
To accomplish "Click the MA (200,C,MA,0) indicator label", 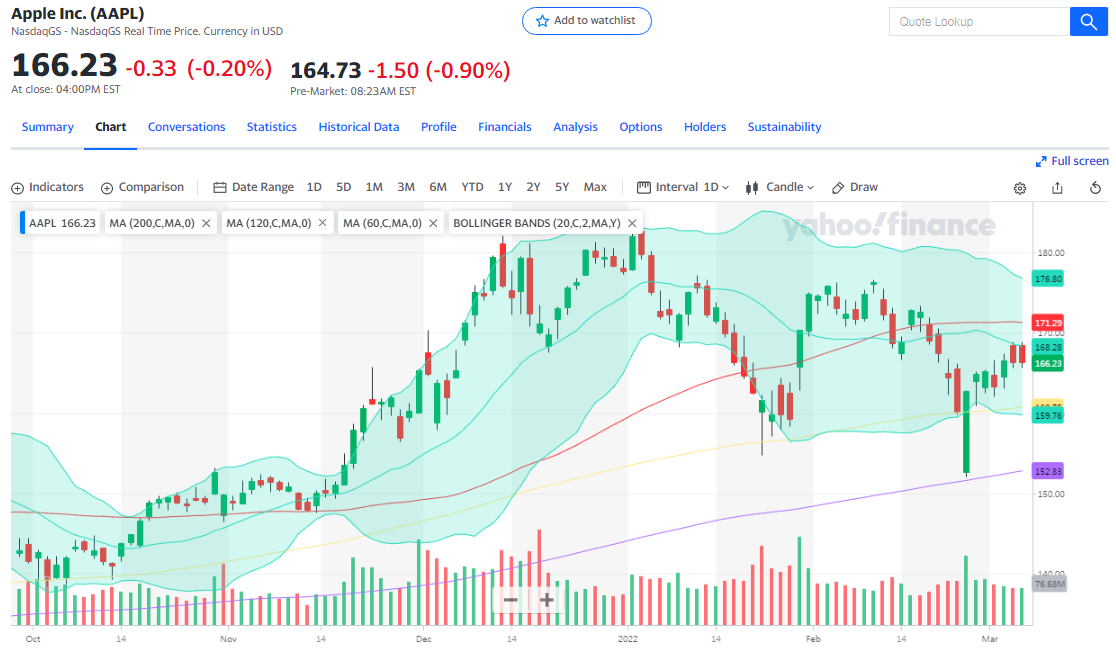I will (x=152, y=223).
